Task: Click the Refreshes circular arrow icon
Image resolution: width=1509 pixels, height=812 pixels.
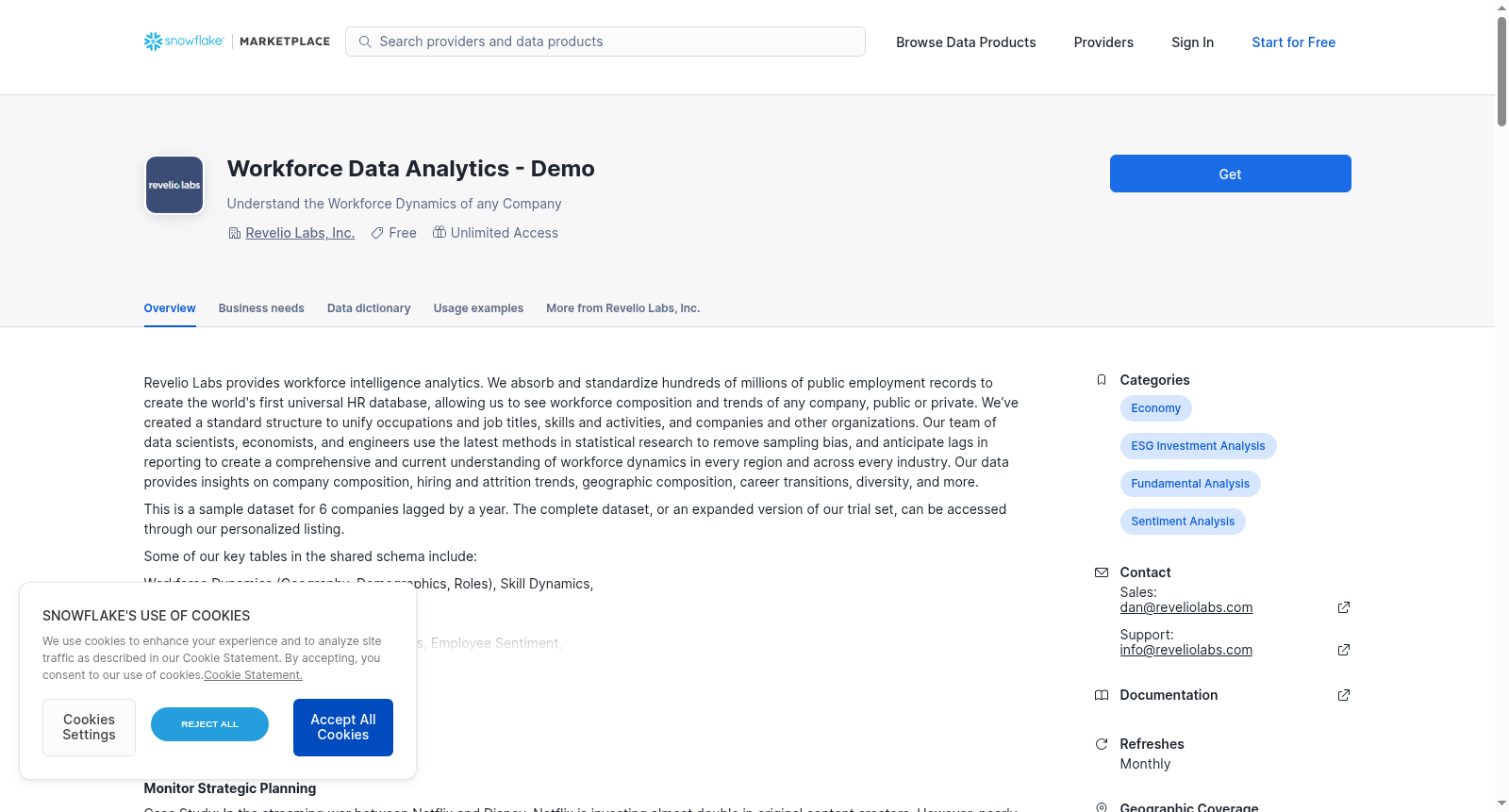Action: tap(1102, 744)
